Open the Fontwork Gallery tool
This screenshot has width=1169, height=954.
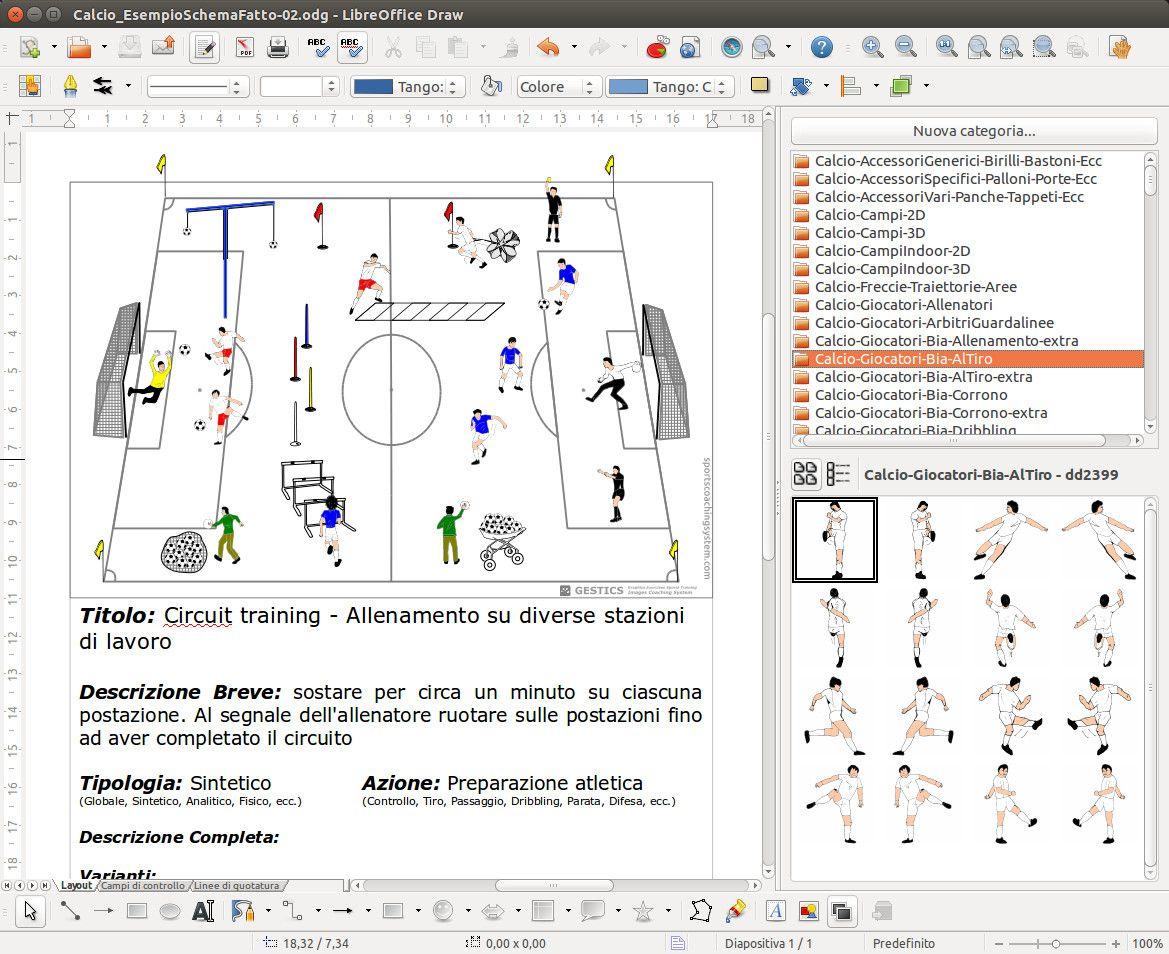(x=776, y=911)
